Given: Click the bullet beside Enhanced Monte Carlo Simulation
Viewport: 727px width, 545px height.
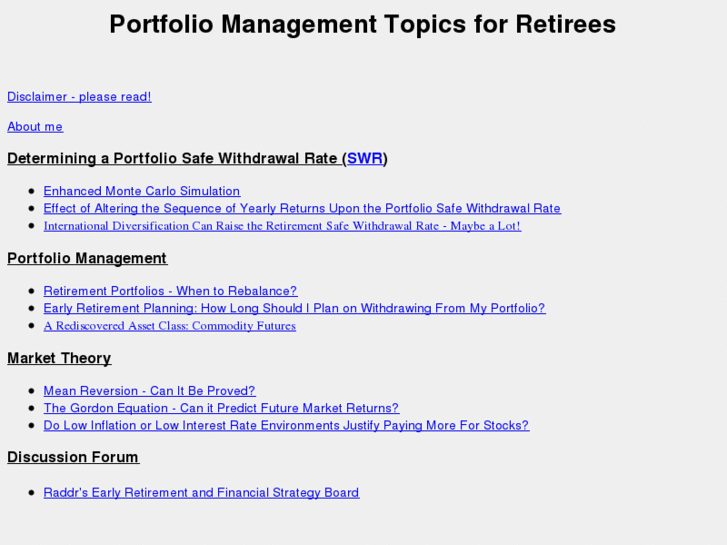Looking at the screenshot, I should tap(33, 191).
